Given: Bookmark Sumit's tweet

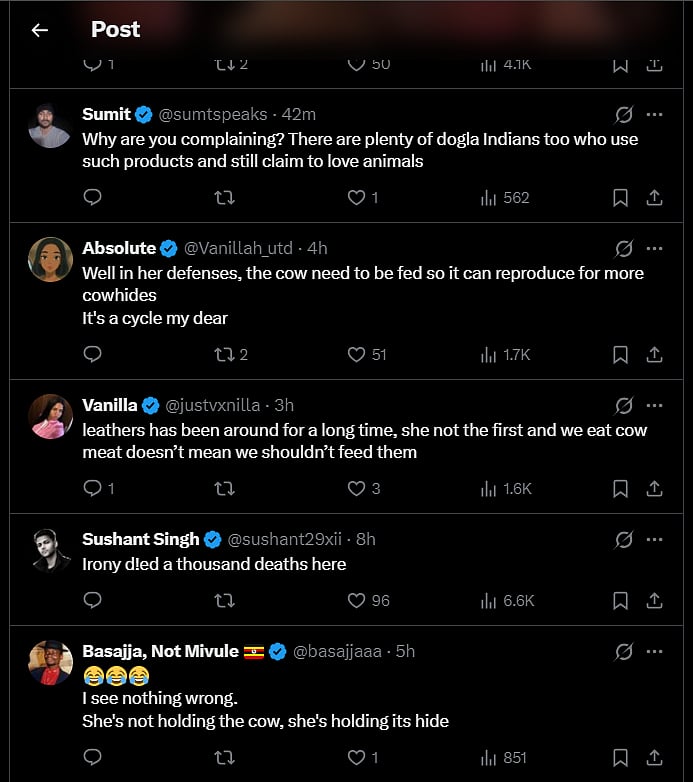Looking at the screenshot, I should tap(620, 198).
